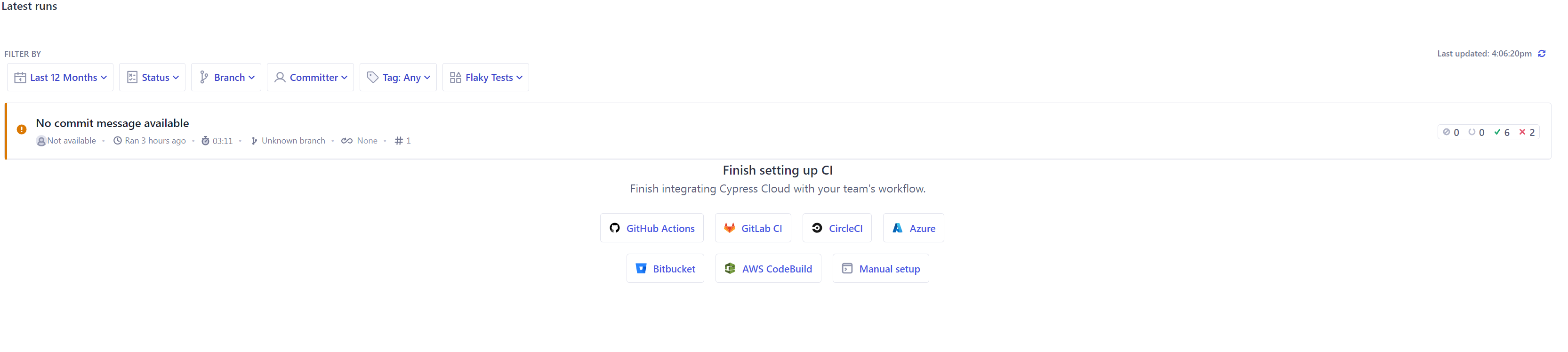This screenshot has height=352, width=1568.
Task: Open the 'No commit message available' run
Action: (112, 123)
